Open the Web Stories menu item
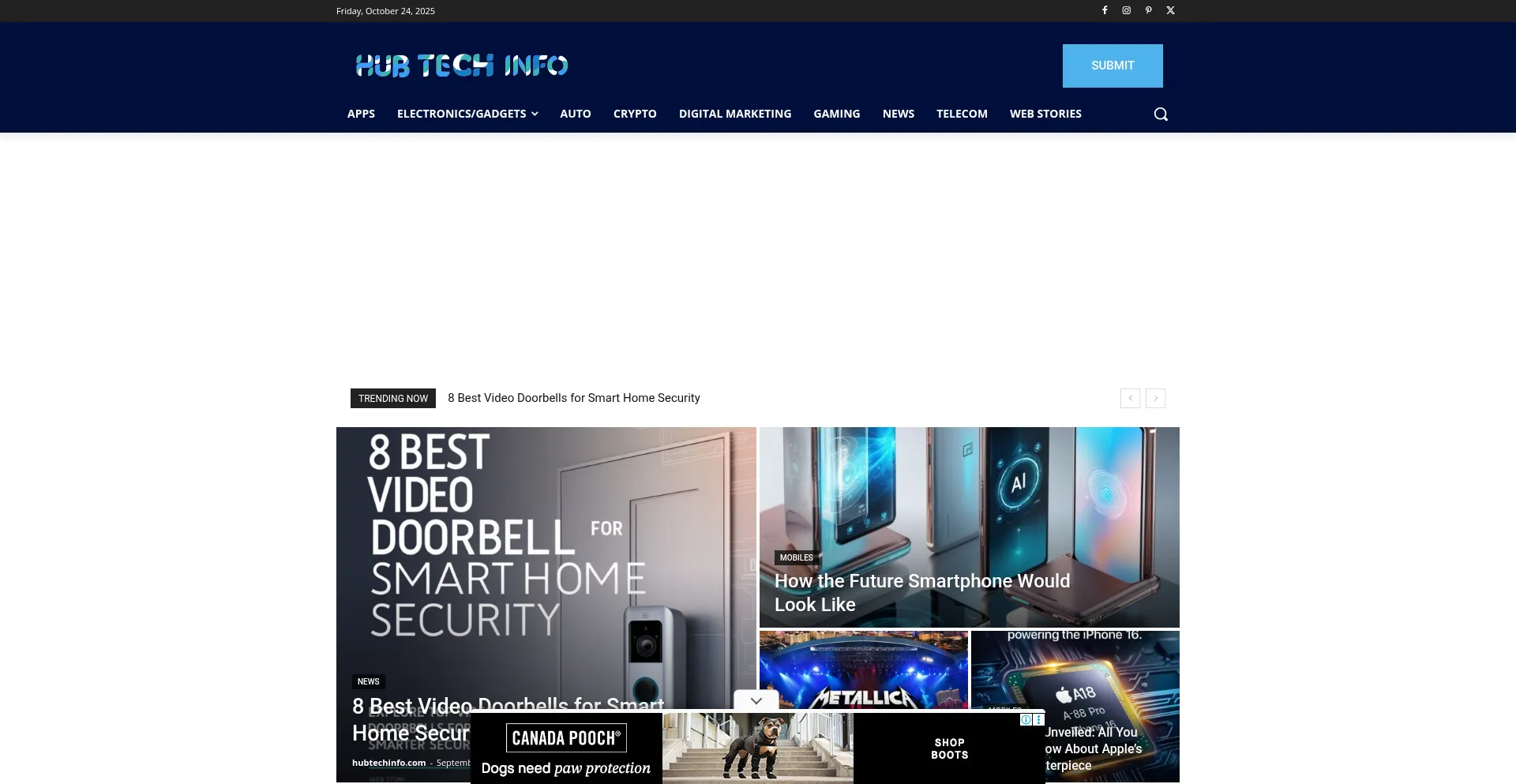Screen dimensions: 1516x784 tap(1045, 114)
